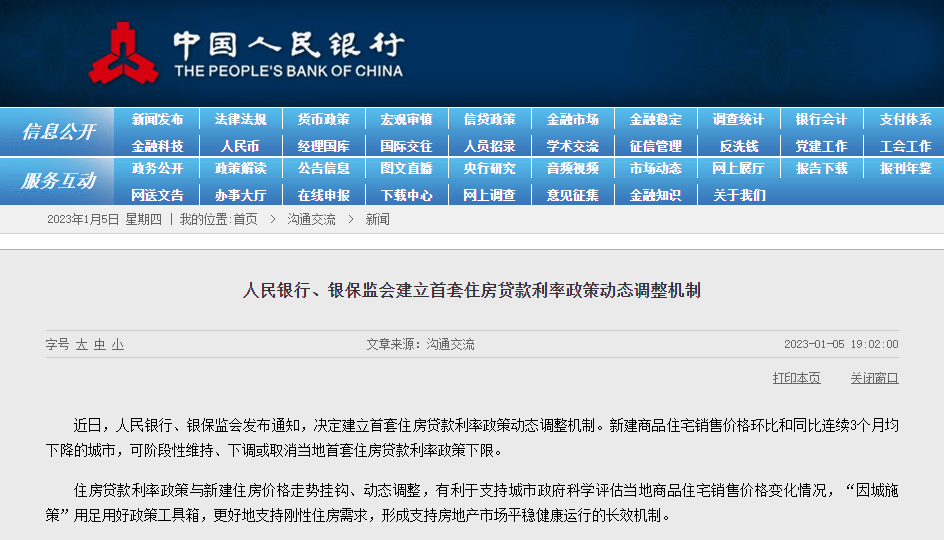Image resolution: width=944 pixels, height=540 pixels.
Task: Open the 人民币 navigation item
Action: pyautogui.click(x=240, y=146)
